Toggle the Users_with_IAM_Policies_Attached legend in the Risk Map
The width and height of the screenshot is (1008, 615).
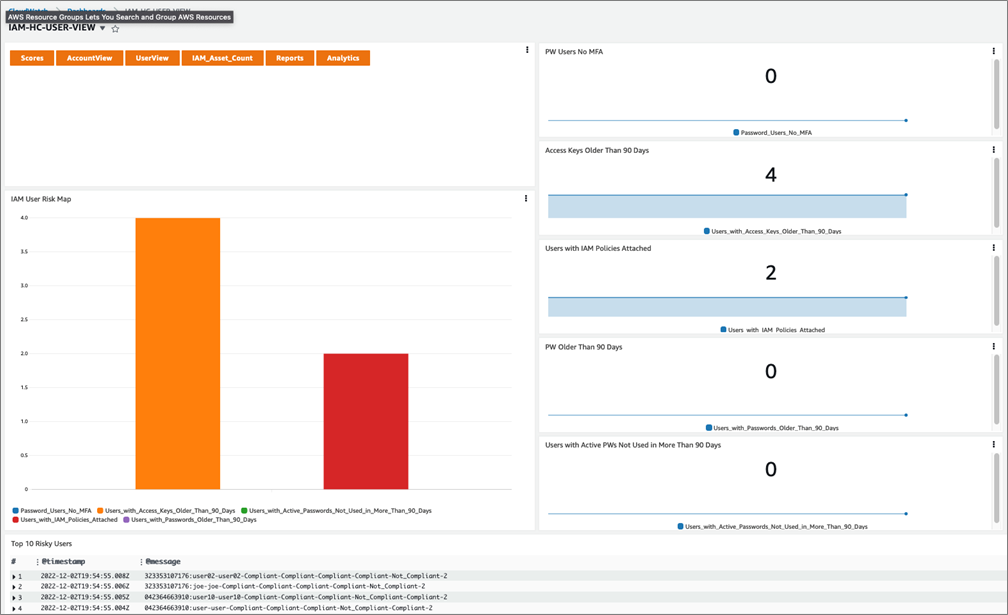click(x=65, y=520)
